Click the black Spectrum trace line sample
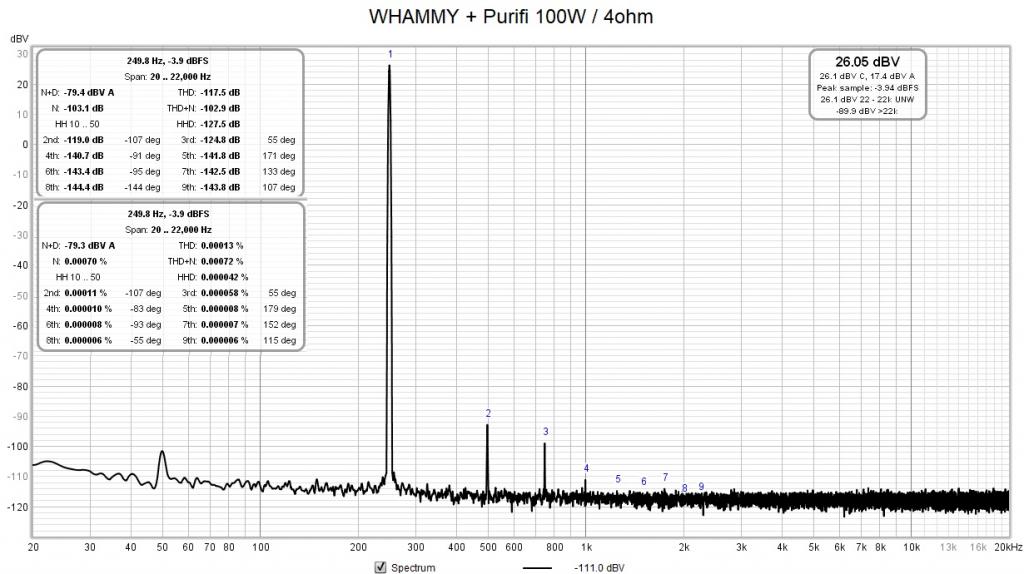This screenshot has height=574, width=1024. pos(537,568)
